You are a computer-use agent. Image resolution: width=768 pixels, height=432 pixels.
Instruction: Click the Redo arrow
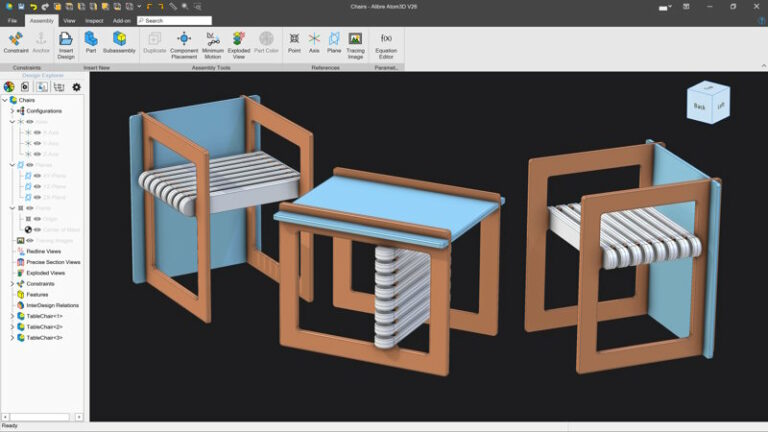pos(45,6)
